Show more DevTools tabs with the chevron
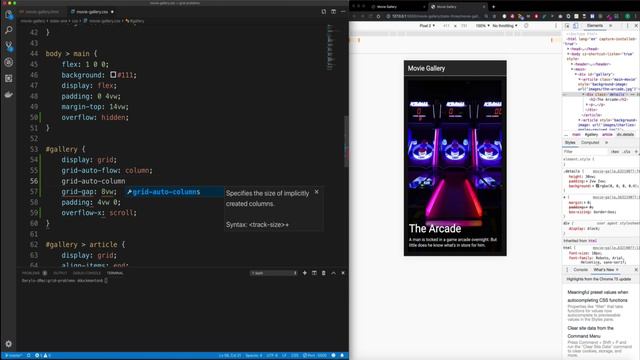640x360 pixels. click(611, 26)
